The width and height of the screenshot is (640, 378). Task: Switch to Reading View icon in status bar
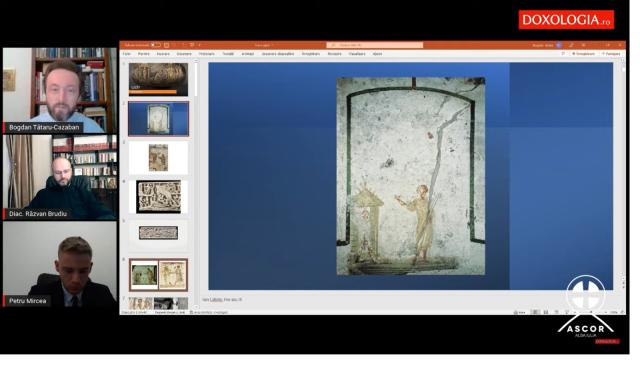556,312
